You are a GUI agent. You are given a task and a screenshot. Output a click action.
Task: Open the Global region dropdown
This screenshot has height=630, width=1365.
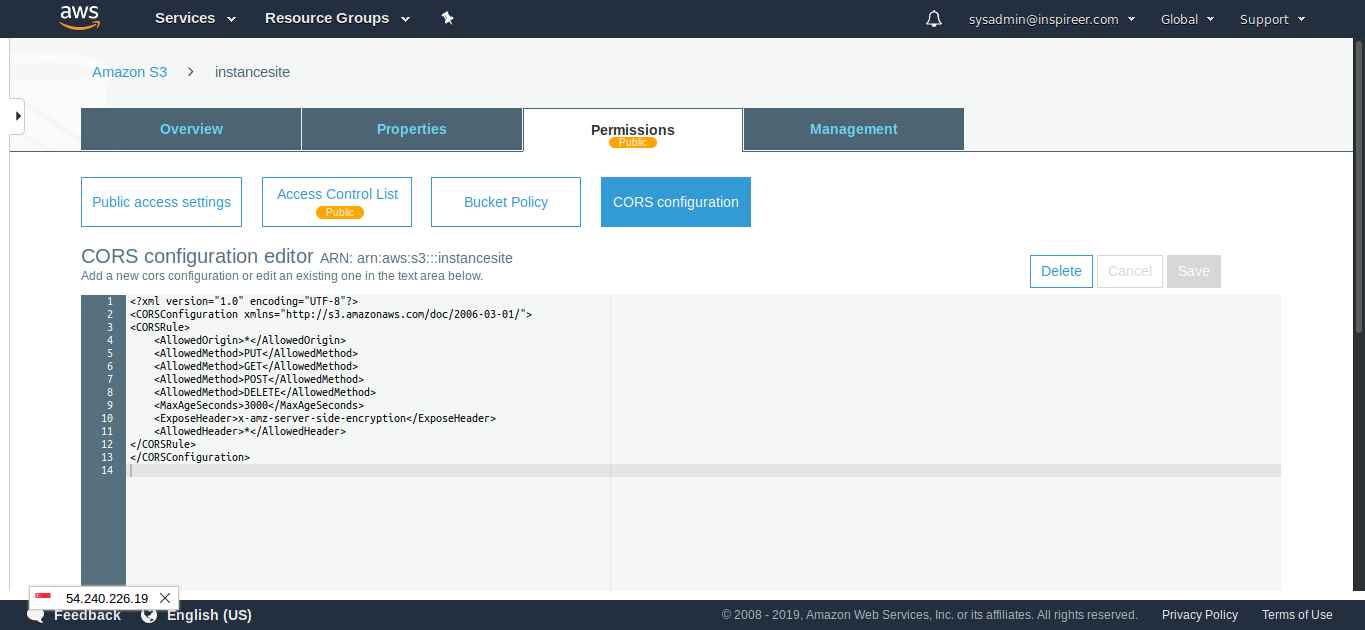tap(1187, 19)
